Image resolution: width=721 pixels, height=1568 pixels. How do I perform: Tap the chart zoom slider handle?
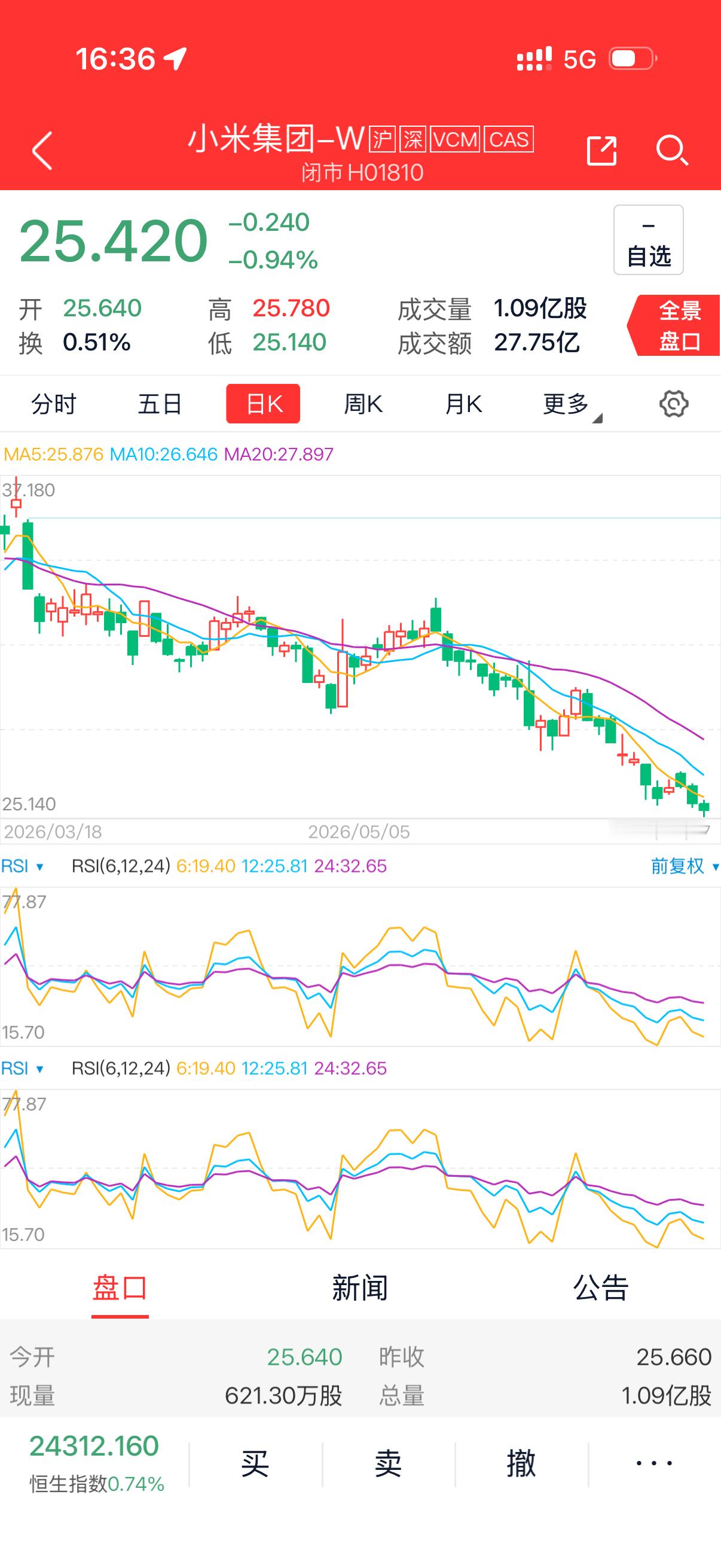[671, 831]
